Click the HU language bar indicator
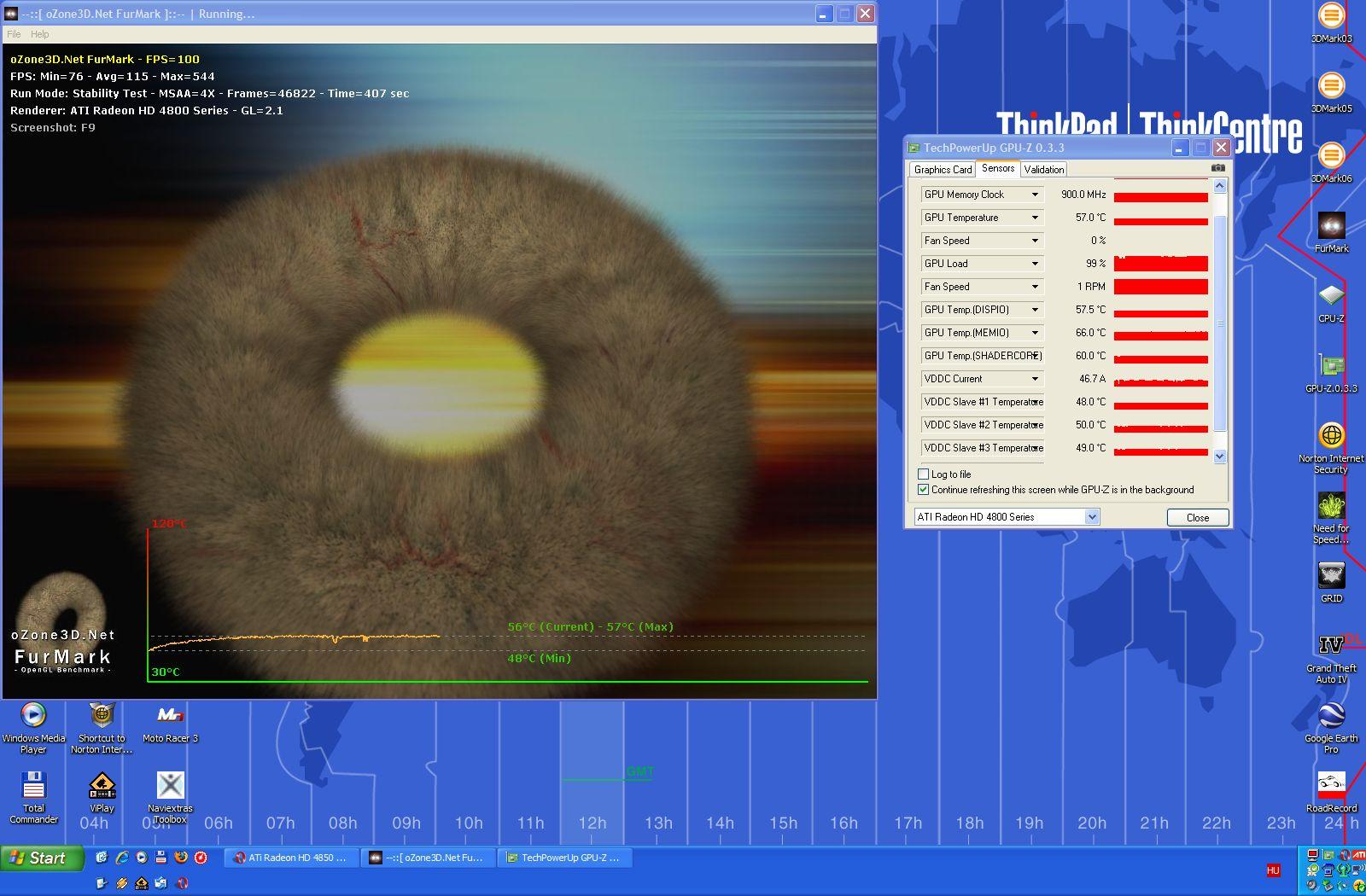The image size is (1366, 896). pyautogui.click(x=1273, y=870)
